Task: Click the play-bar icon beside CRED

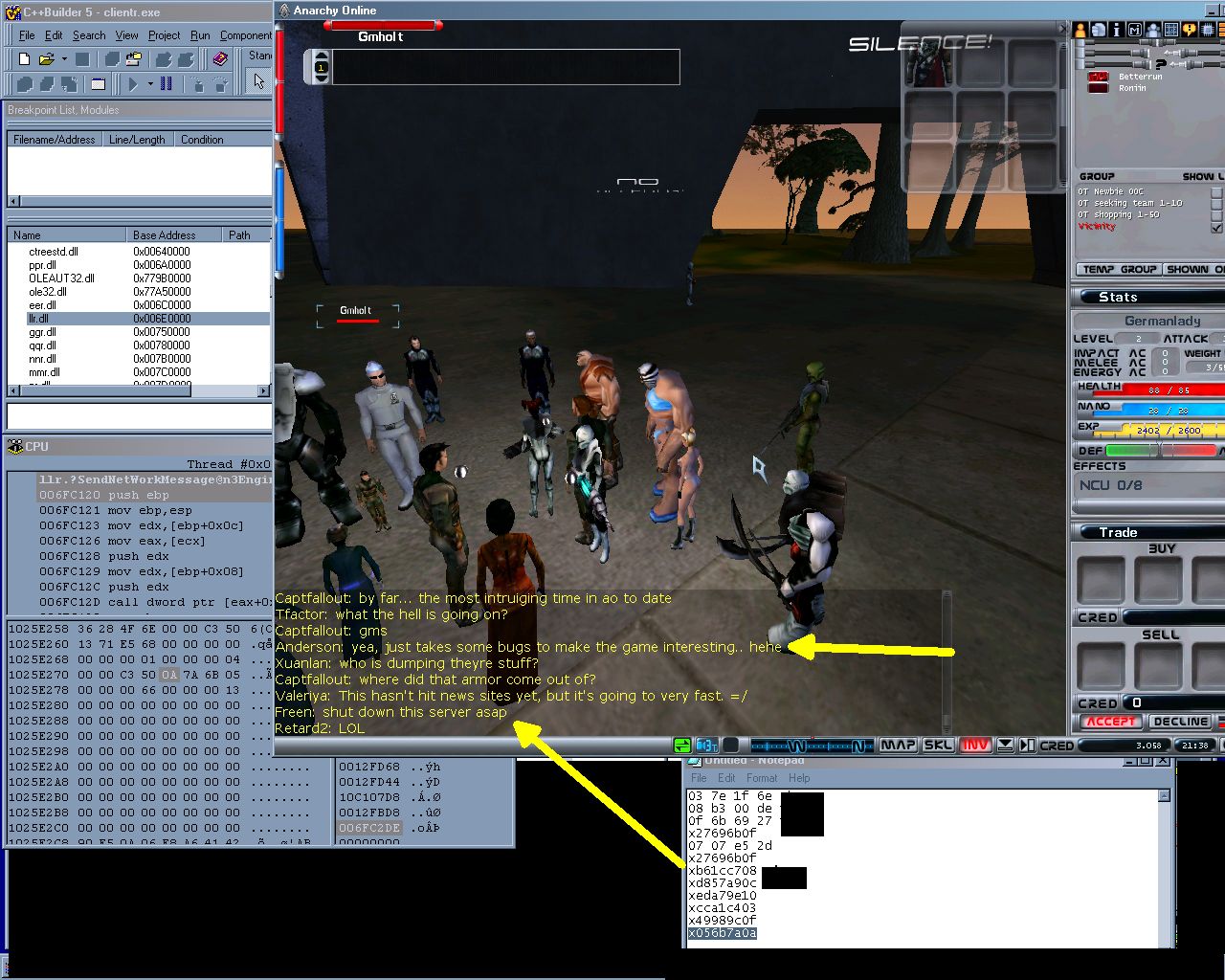Action: (x=1028, y=746)
